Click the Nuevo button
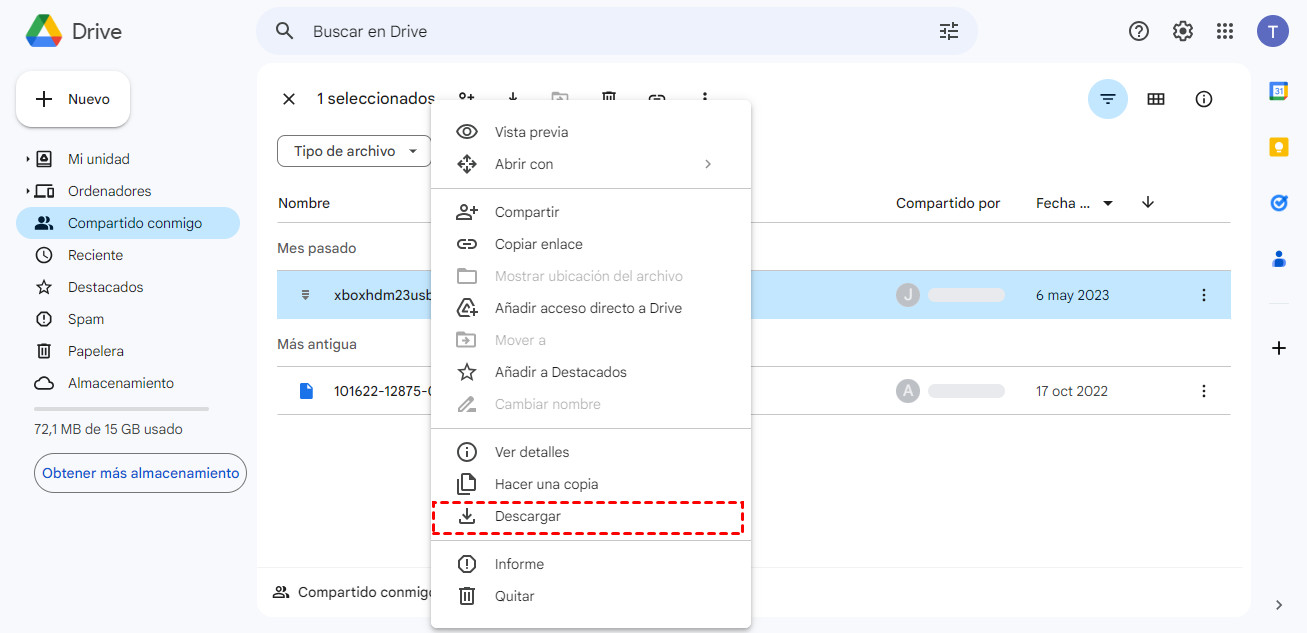The height and width of the screenshot is (633, 1307). click(x=73, y=99)
